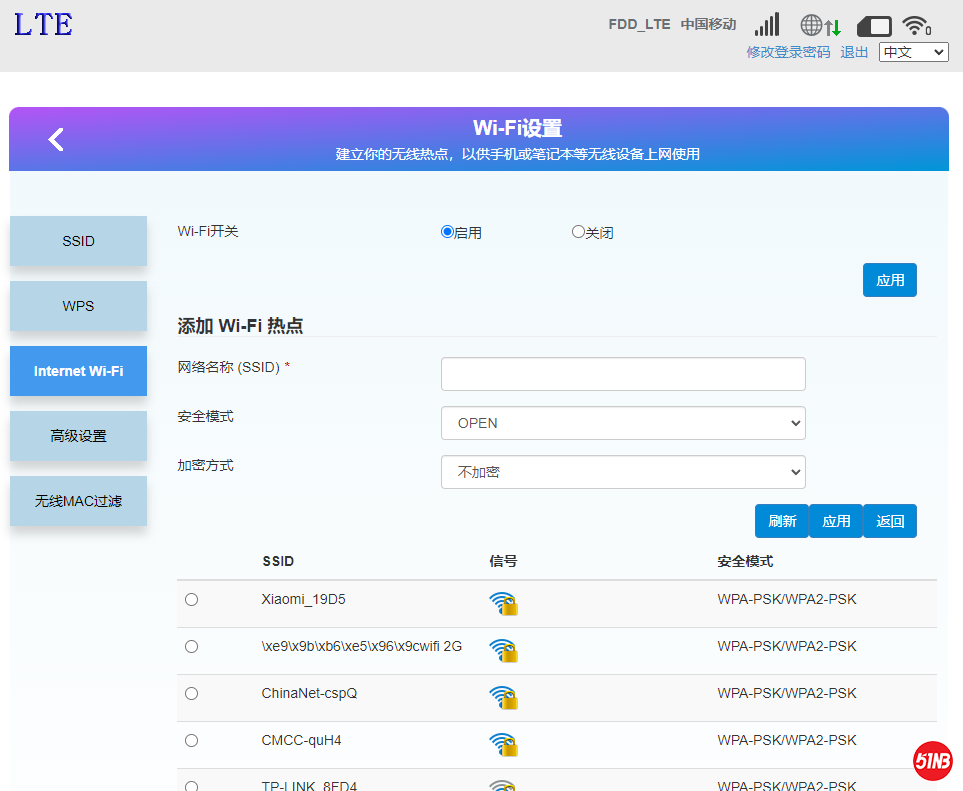Viewport: 963px width, 791px height.
Task: Turn off Wi-Fi with 关闭 radio button
Action: [x=578, y=232]
